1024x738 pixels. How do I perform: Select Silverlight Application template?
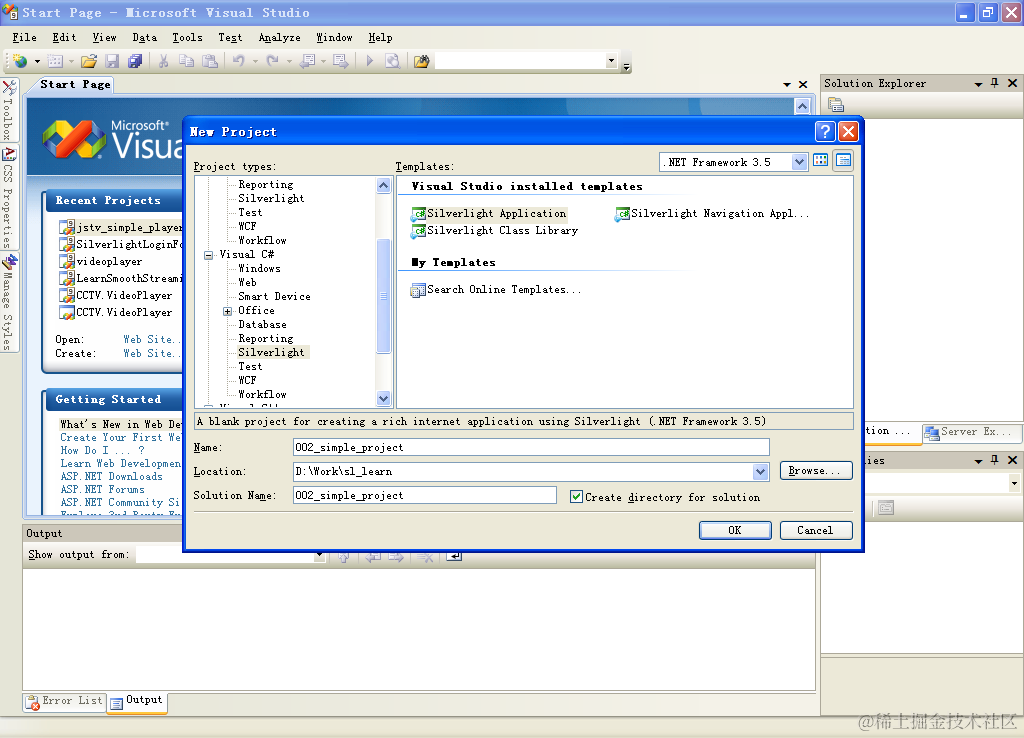click(489, 214)
